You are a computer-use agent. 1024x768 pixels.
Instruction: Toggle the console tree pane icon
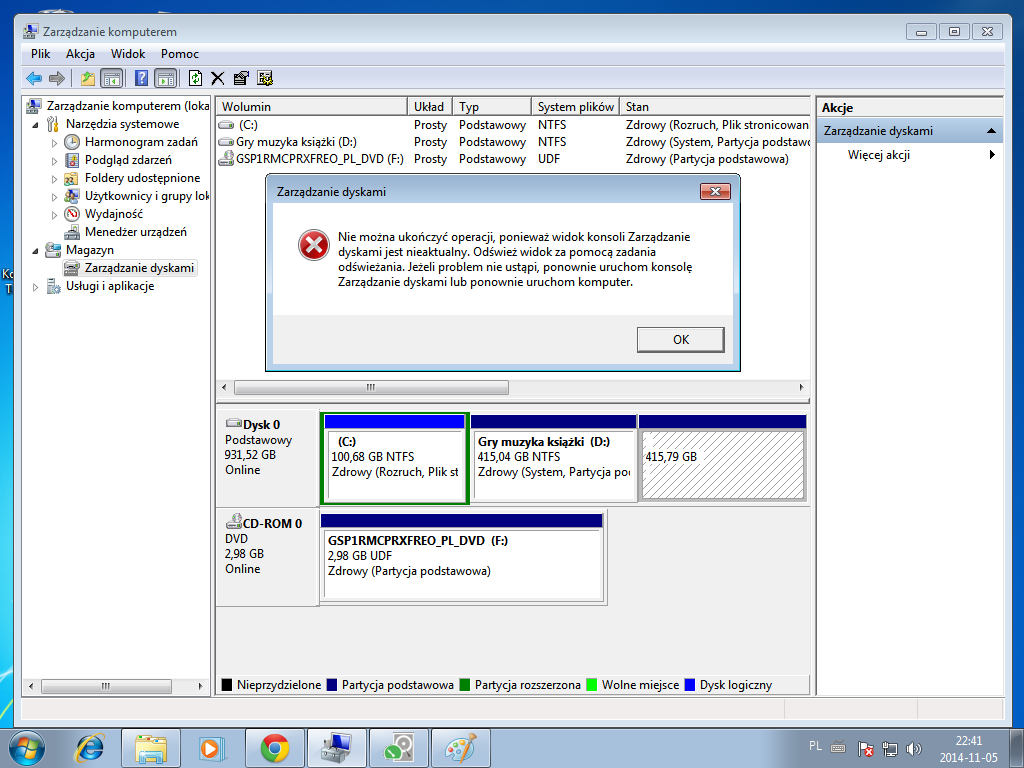pyautogui.click(x=112, y=78)
